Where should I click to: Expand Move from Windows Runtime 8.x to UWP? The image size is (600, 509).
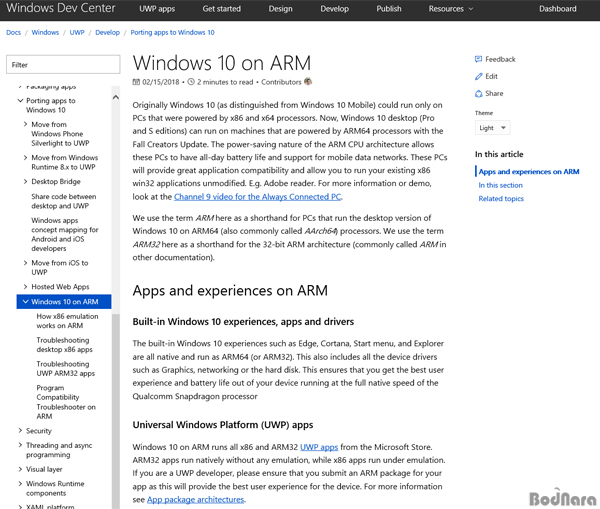25,157
